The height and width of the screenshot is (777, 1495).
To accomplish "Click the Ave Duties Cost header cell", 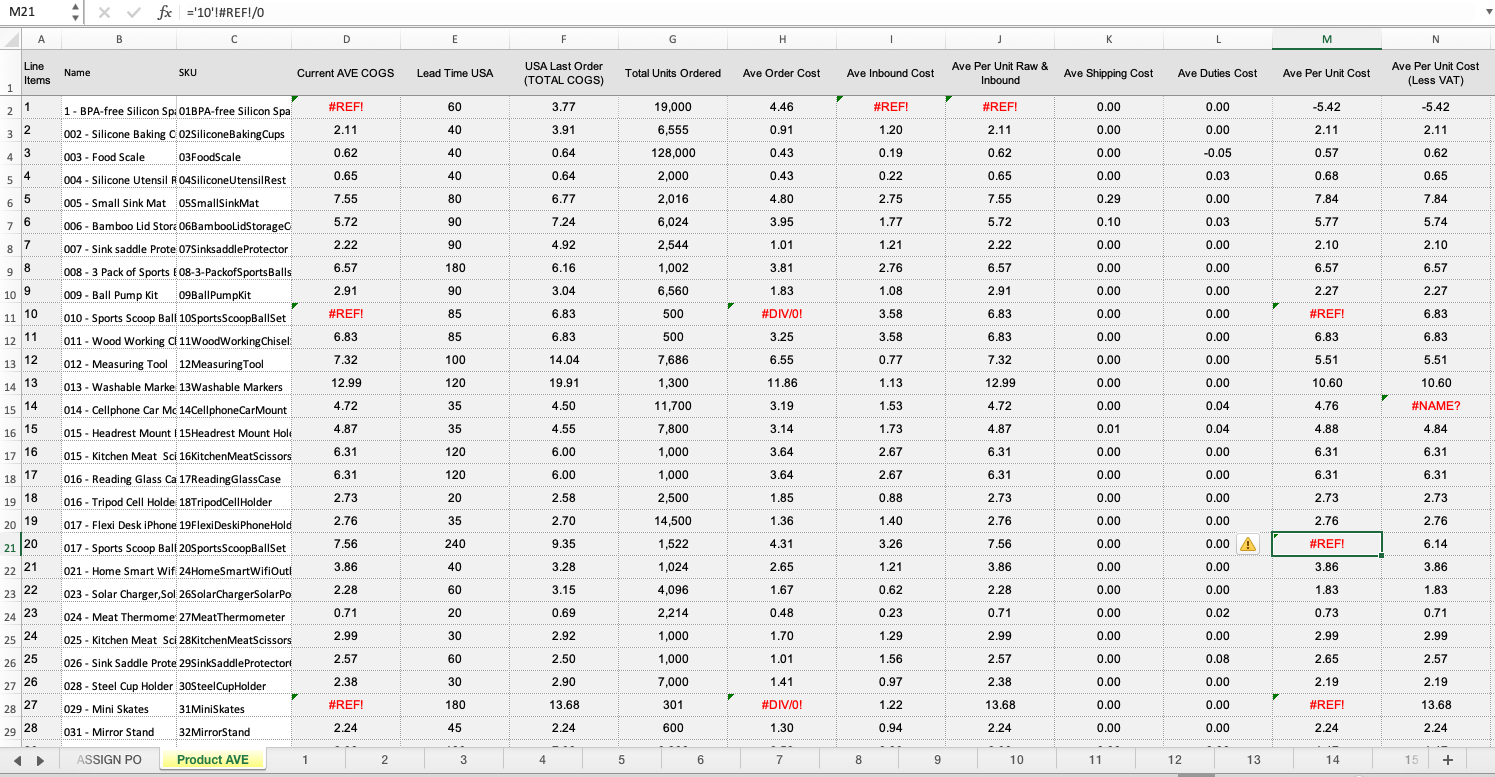I will (1218, 73).
